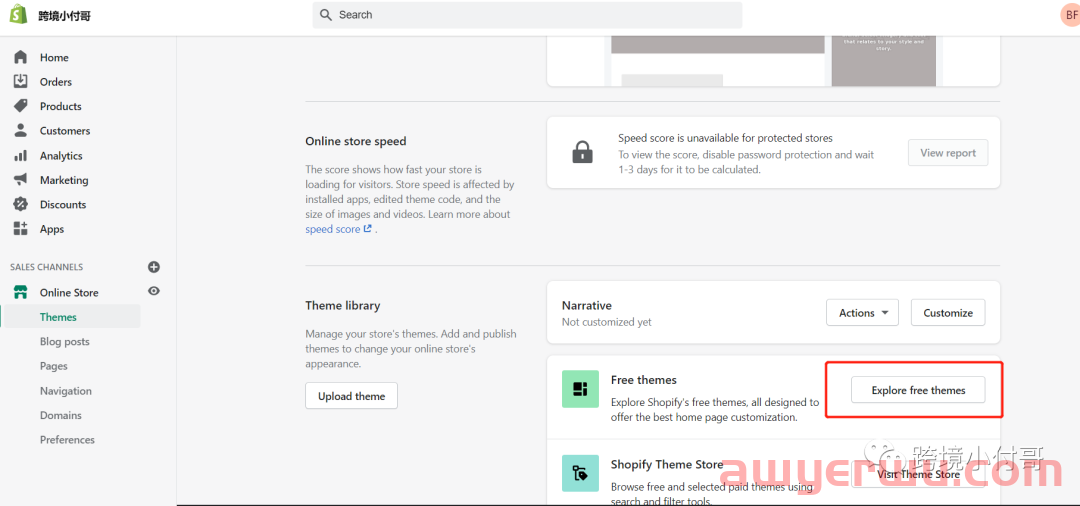Click the Customers person icon
Viewport: 1080px width, 506px height.
[x=21, y=130]
